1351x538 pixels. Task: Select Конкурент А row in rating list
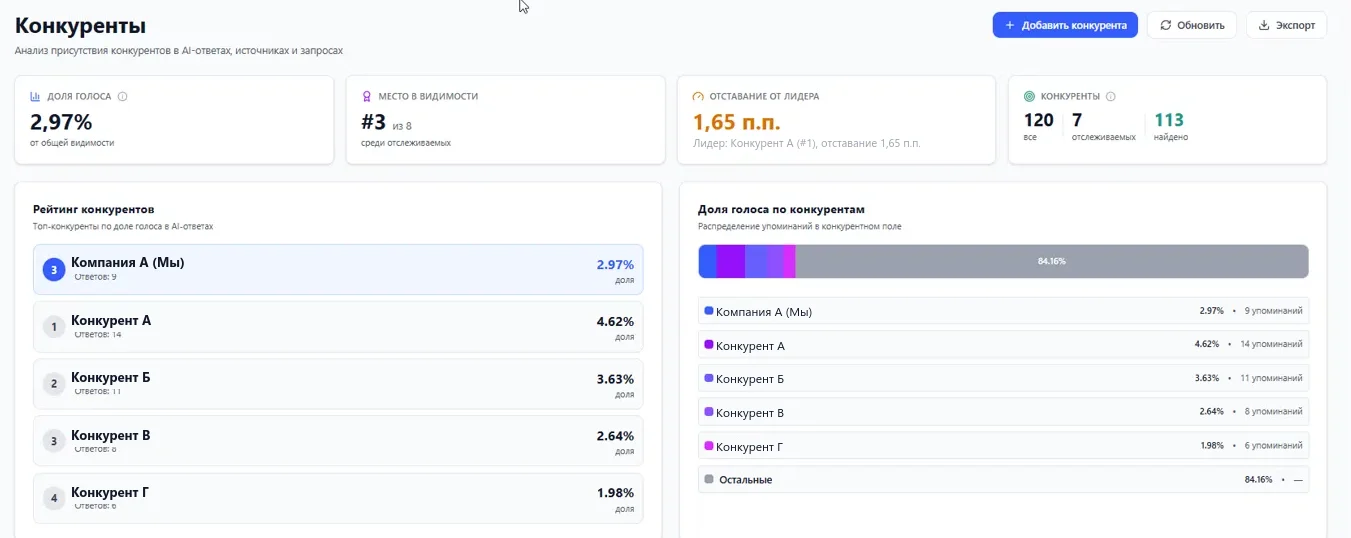(338, 327)
